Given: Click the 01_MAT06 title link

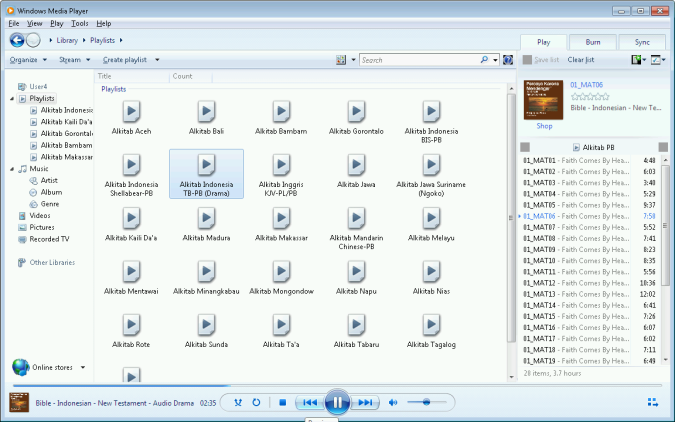Looking at the screenshot, I should [x=586, y=85].
